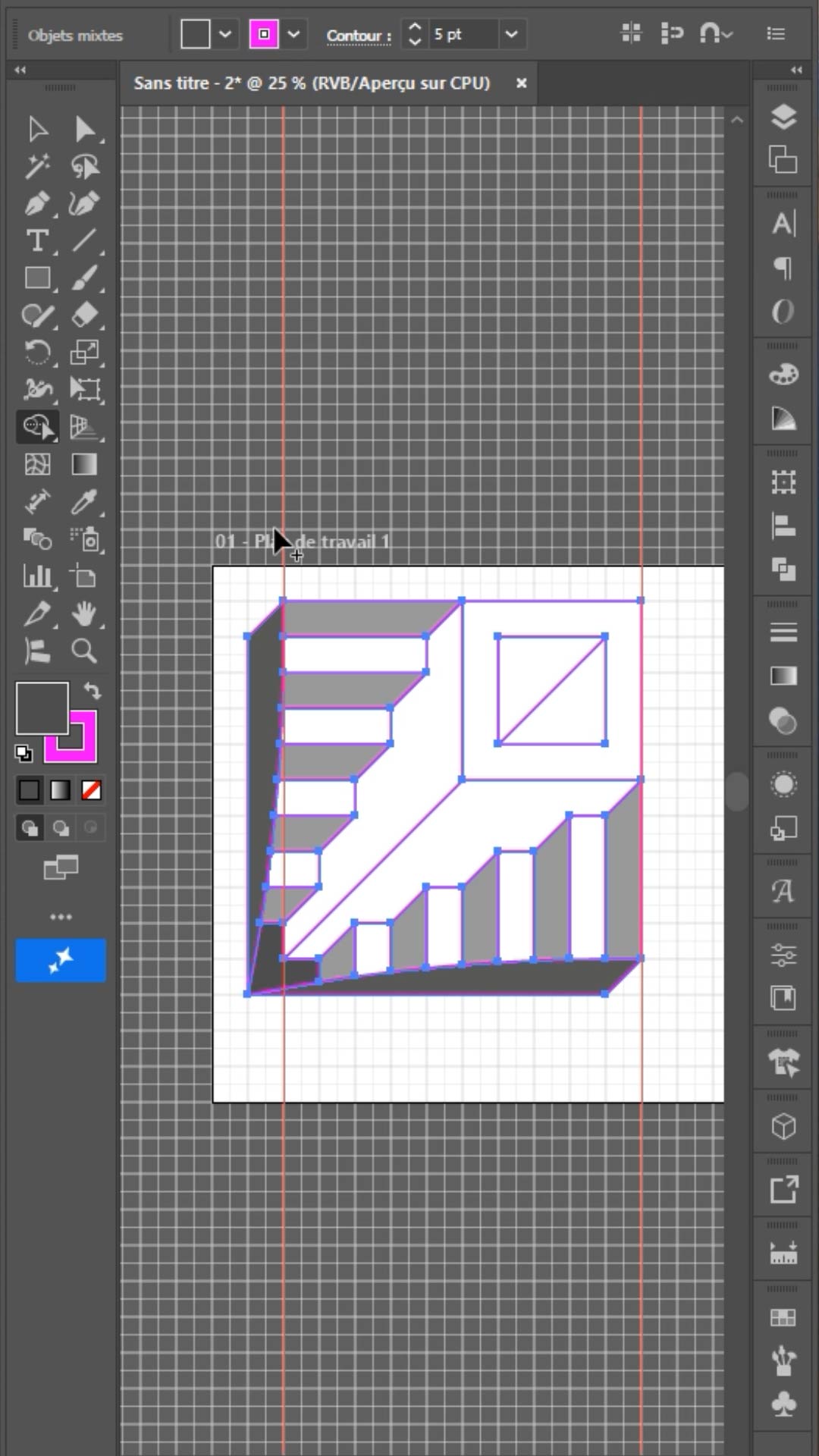This screenshot has height=1456, width=819.
Task: Swap fill and stroke colors
Action: coord(92,690)
